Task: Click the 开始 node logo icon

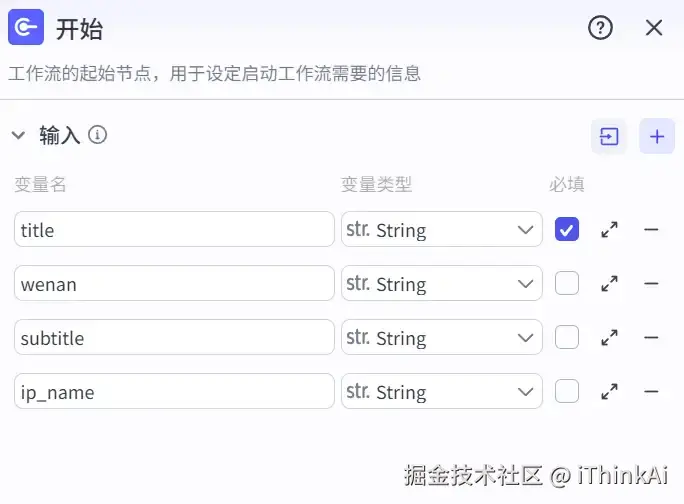Action: point(26,28)
